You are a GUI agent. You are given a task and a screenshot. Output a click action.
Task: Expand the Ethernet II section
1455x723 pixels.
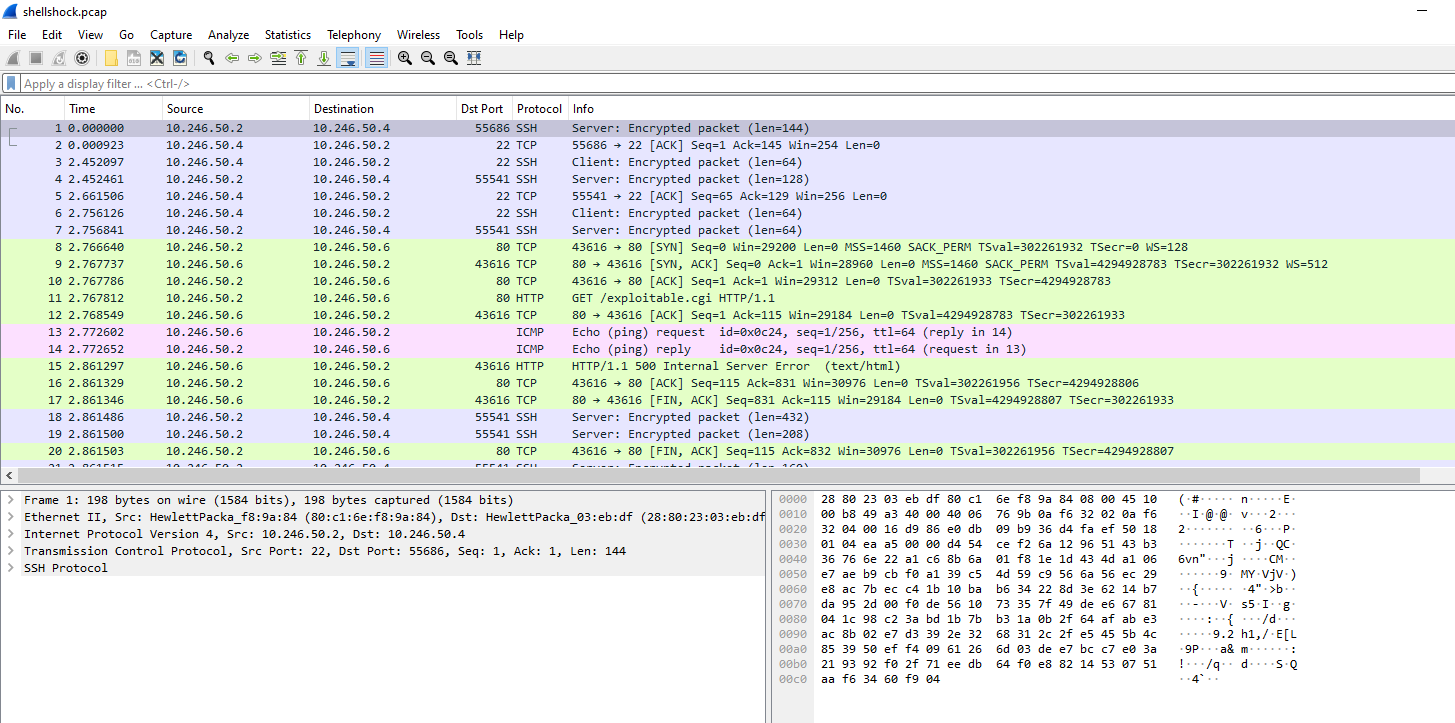[10, 517]
